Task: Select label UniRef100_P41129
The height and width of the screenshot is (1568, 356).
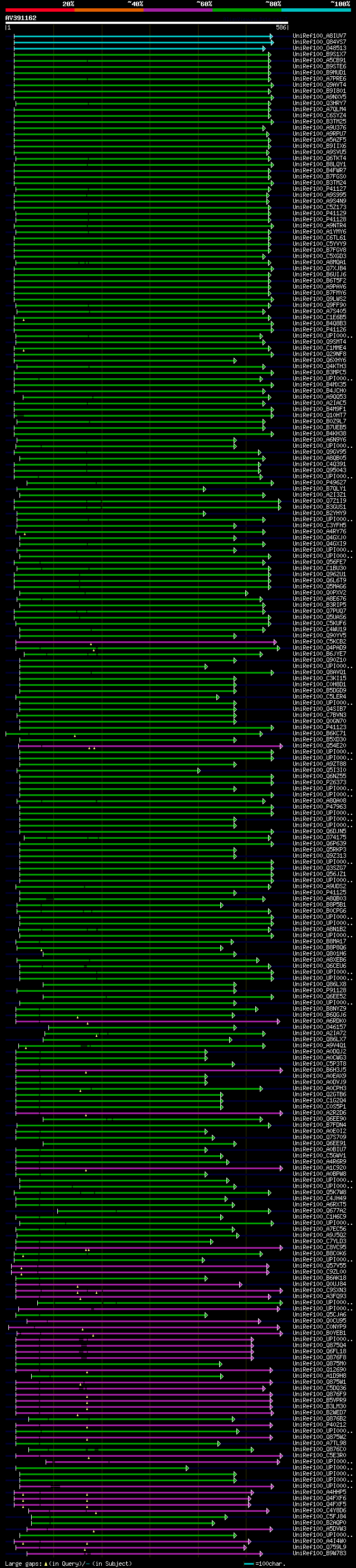Action: tap(319, 213)
